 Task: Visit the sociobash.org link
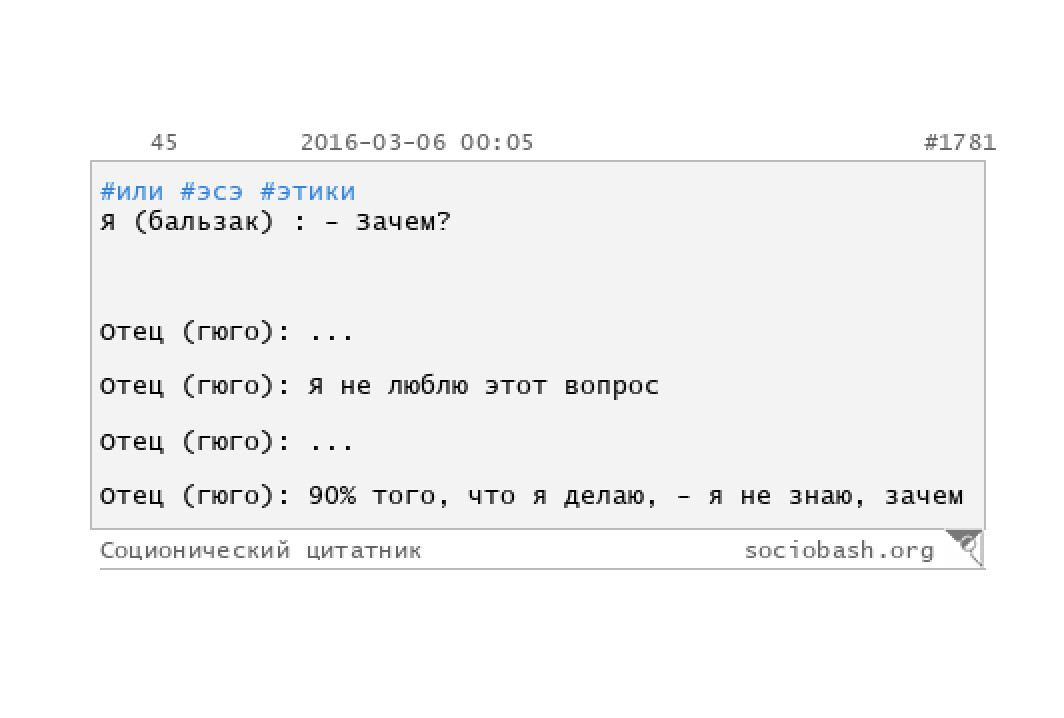[x=839, y=550]
